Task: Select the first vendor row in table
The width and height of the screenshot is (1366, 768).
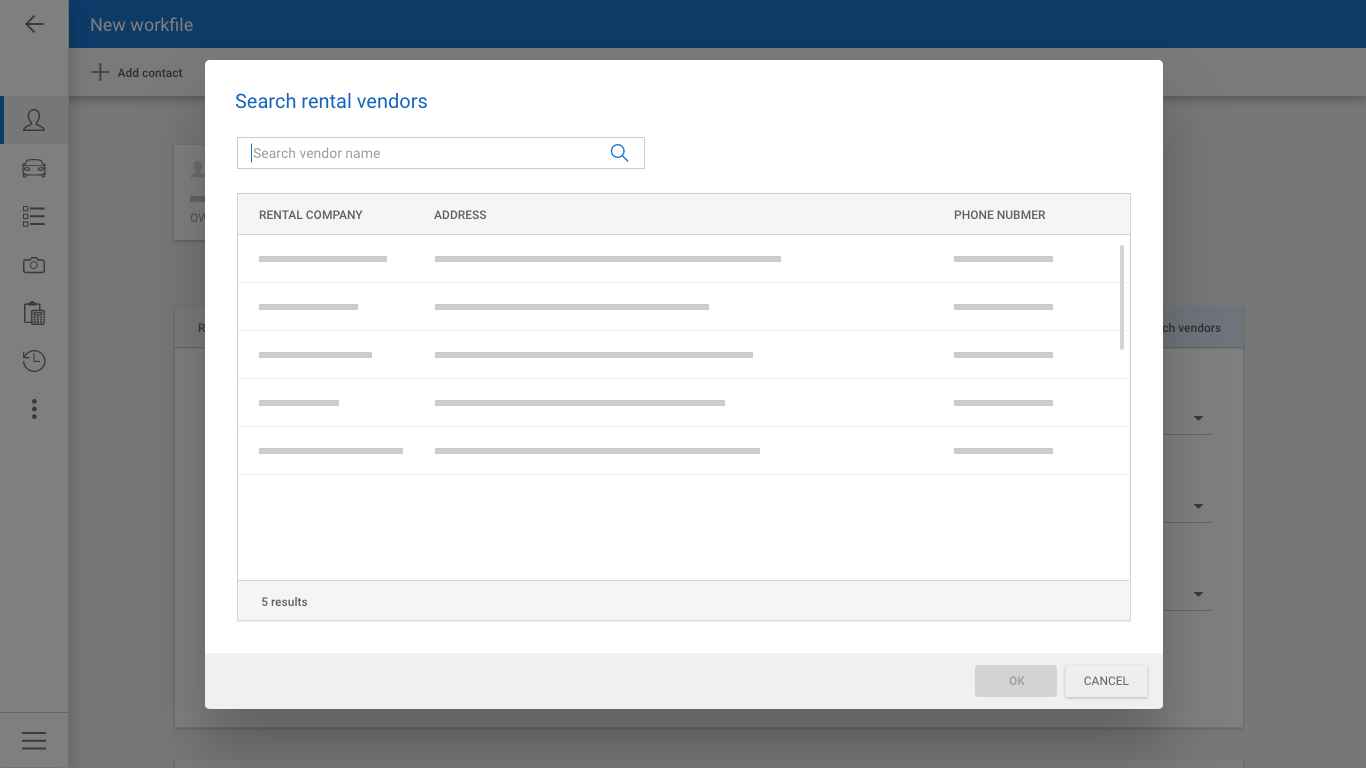Action: (680, 259)
